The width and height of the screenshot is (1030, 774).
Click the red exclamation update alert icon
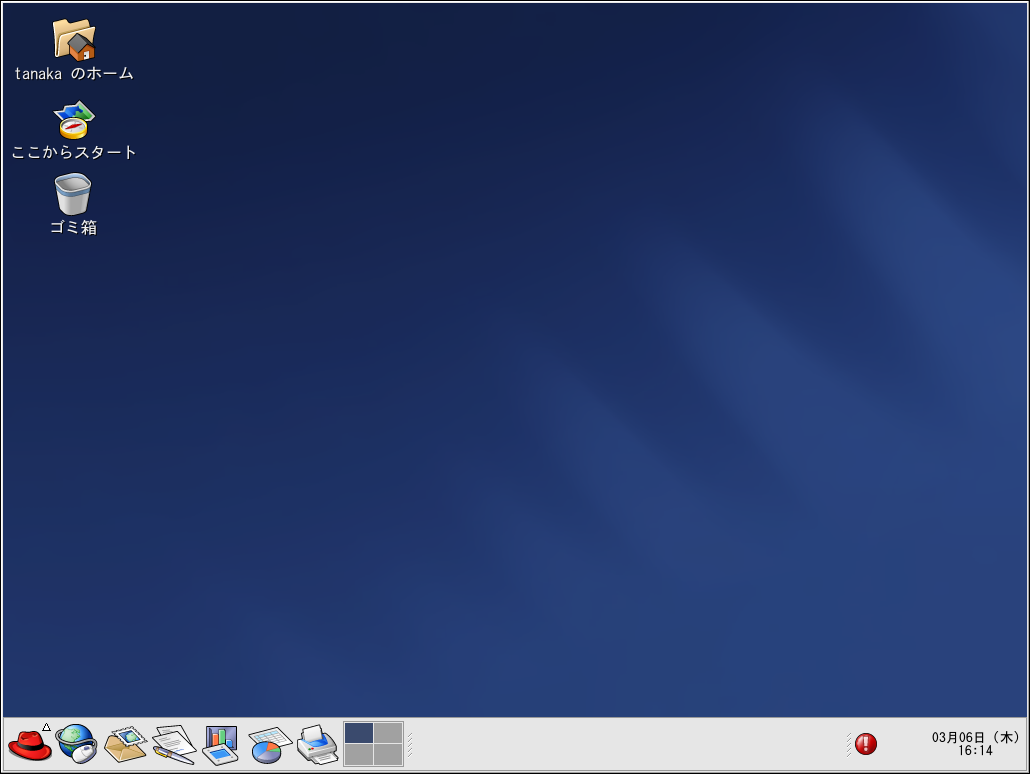(866, 744)
